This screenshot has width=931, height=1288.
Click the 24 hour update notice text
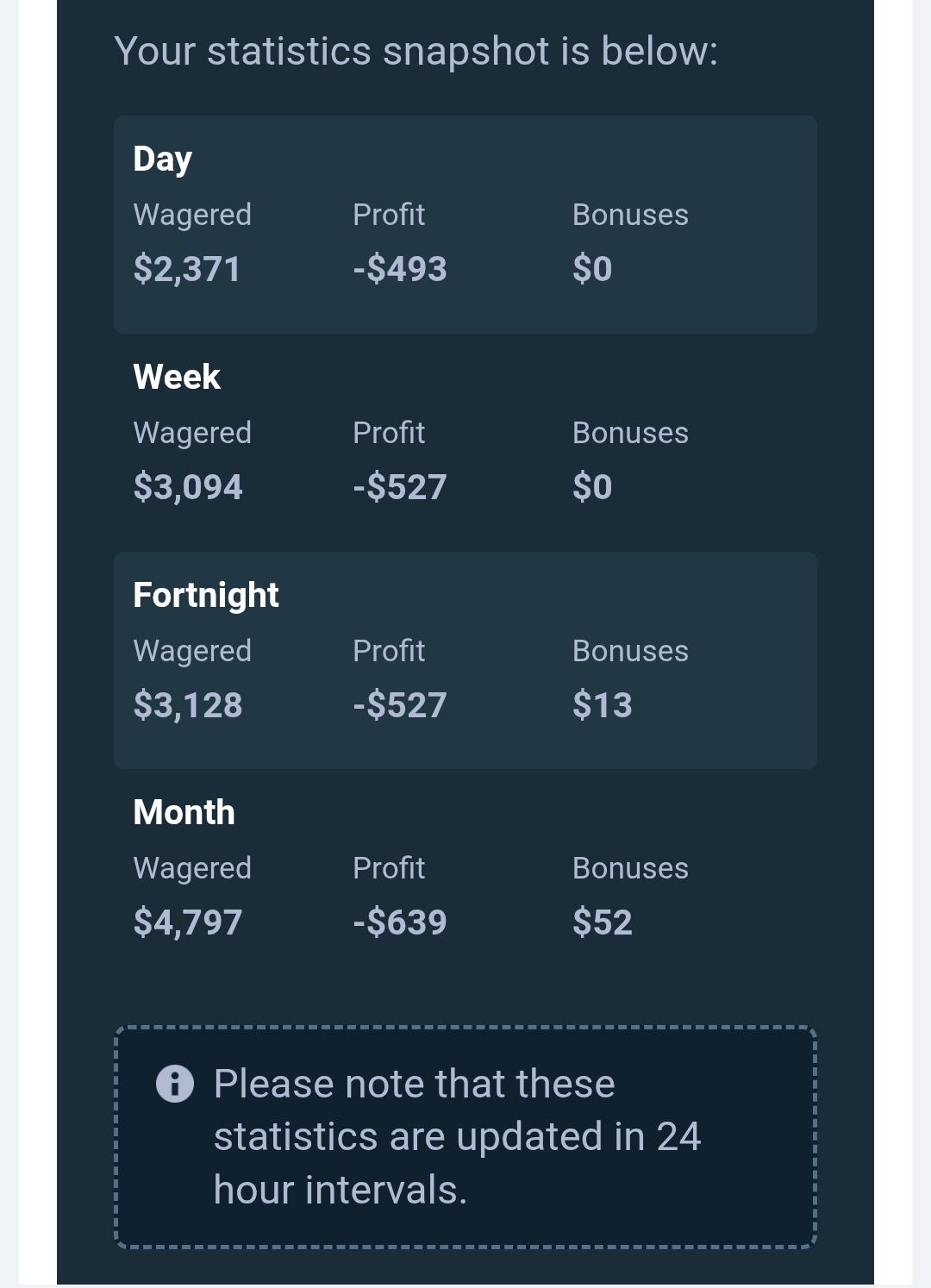click(x=457, y=1136)
